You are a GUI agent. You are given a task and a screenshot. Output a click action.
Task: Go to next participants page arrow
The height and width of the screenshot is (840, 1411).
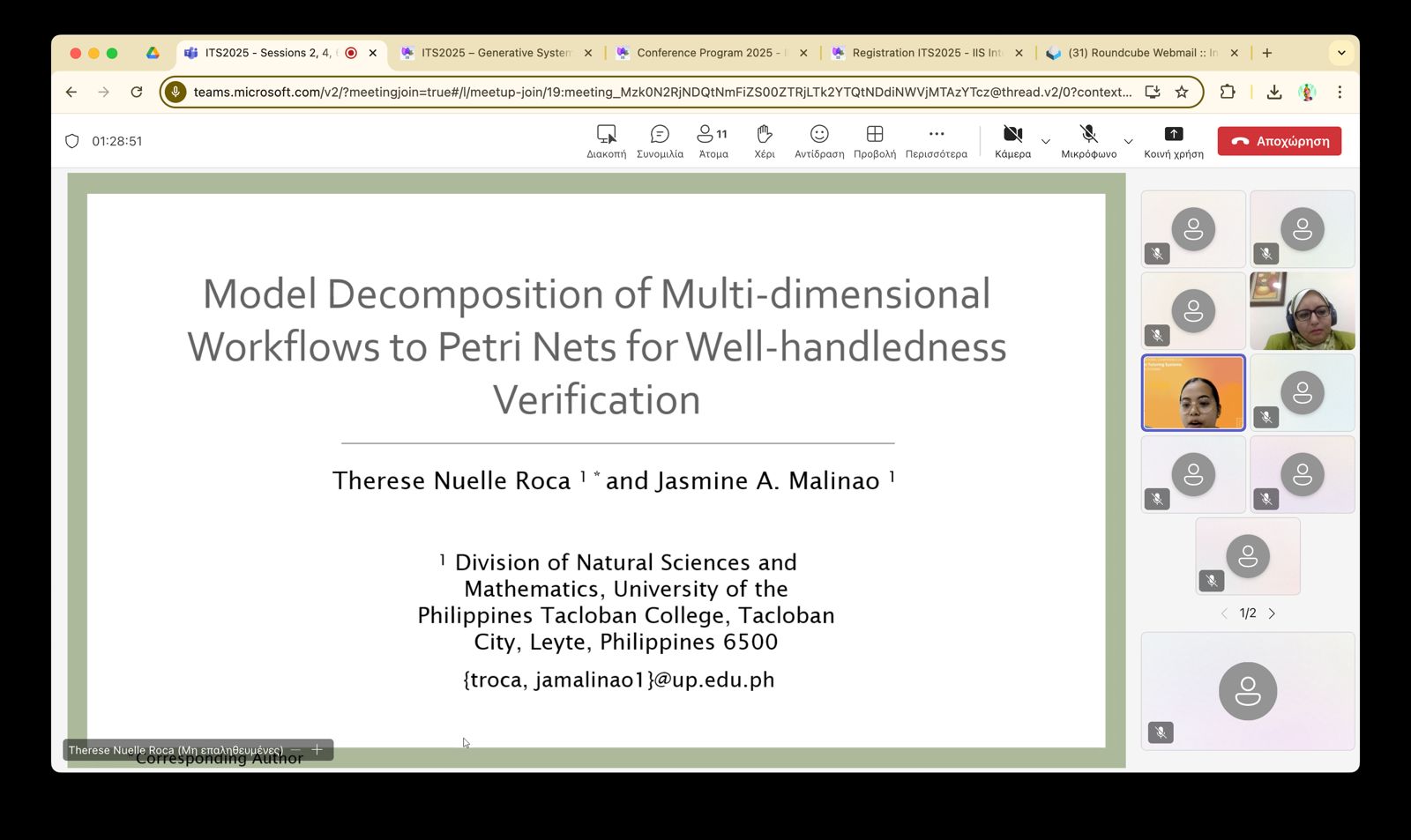coord(1272,613)
